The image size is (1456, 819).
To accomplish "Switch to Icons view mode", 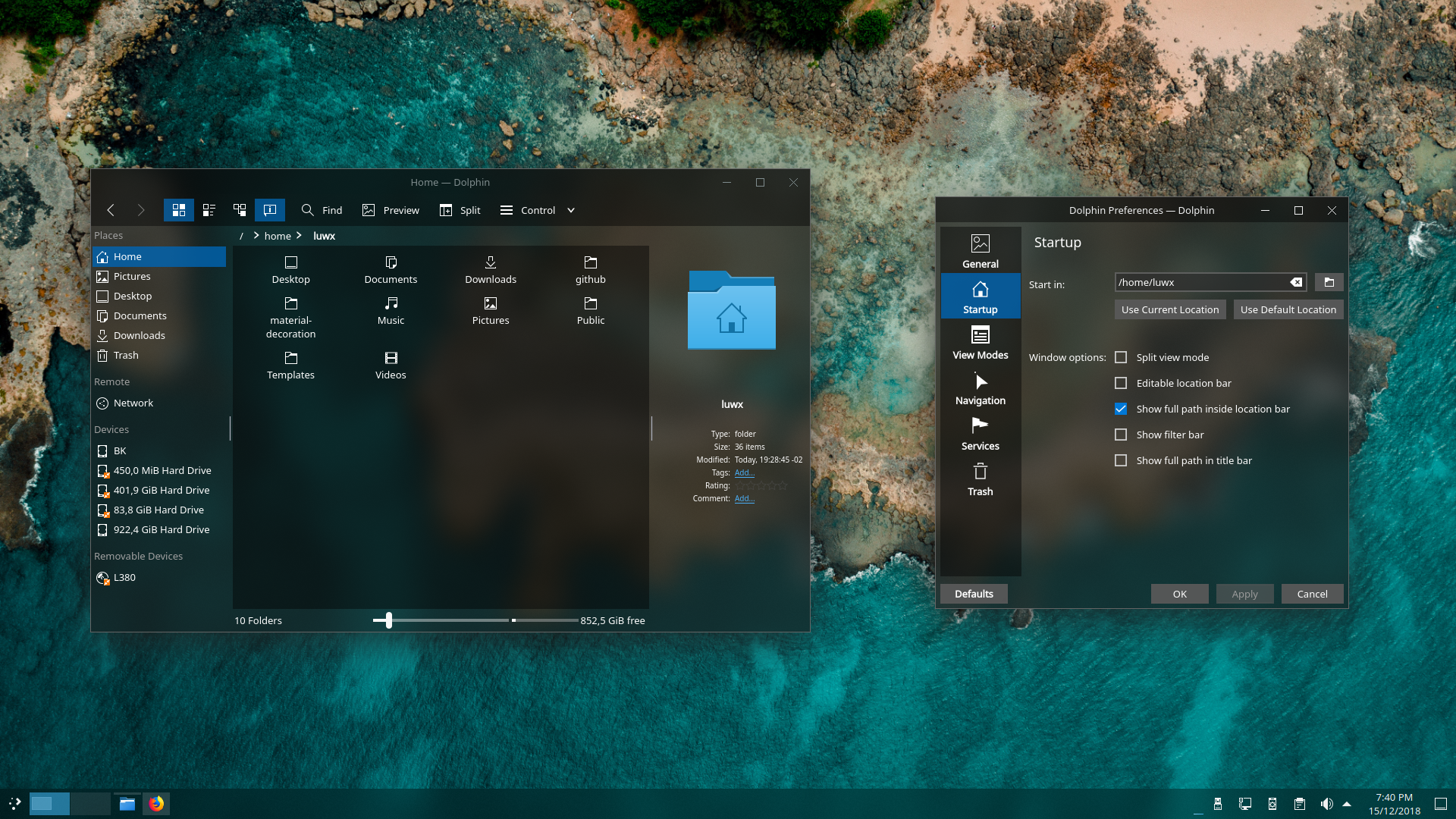I will click(179, 210).
